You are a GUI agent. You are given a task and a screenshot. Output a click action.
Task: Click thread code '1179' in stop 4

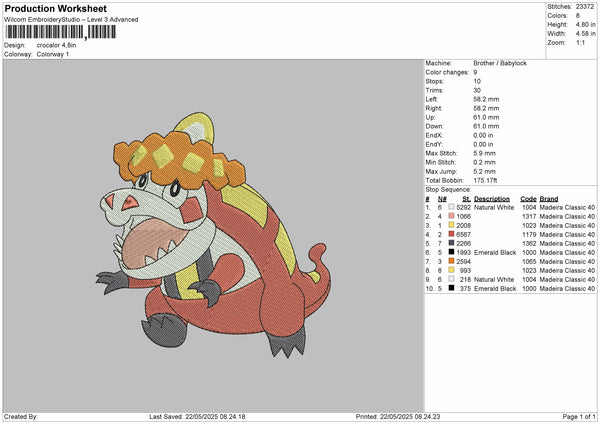(x=529, y=234)
